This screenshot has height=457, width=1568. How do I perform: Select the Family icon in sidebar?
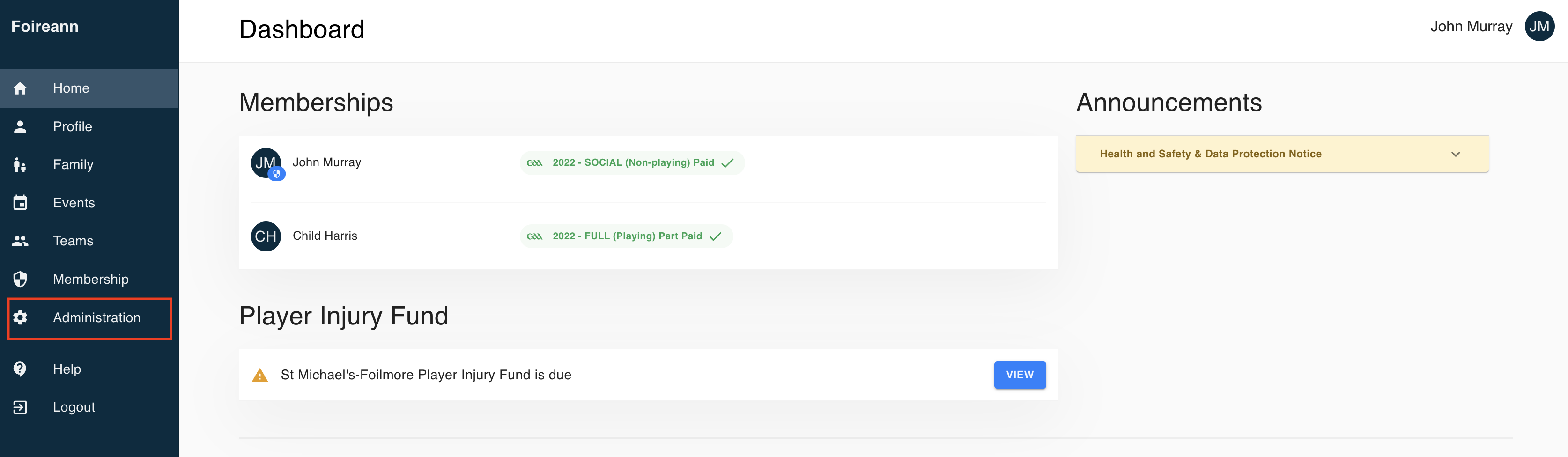(20, 165)
